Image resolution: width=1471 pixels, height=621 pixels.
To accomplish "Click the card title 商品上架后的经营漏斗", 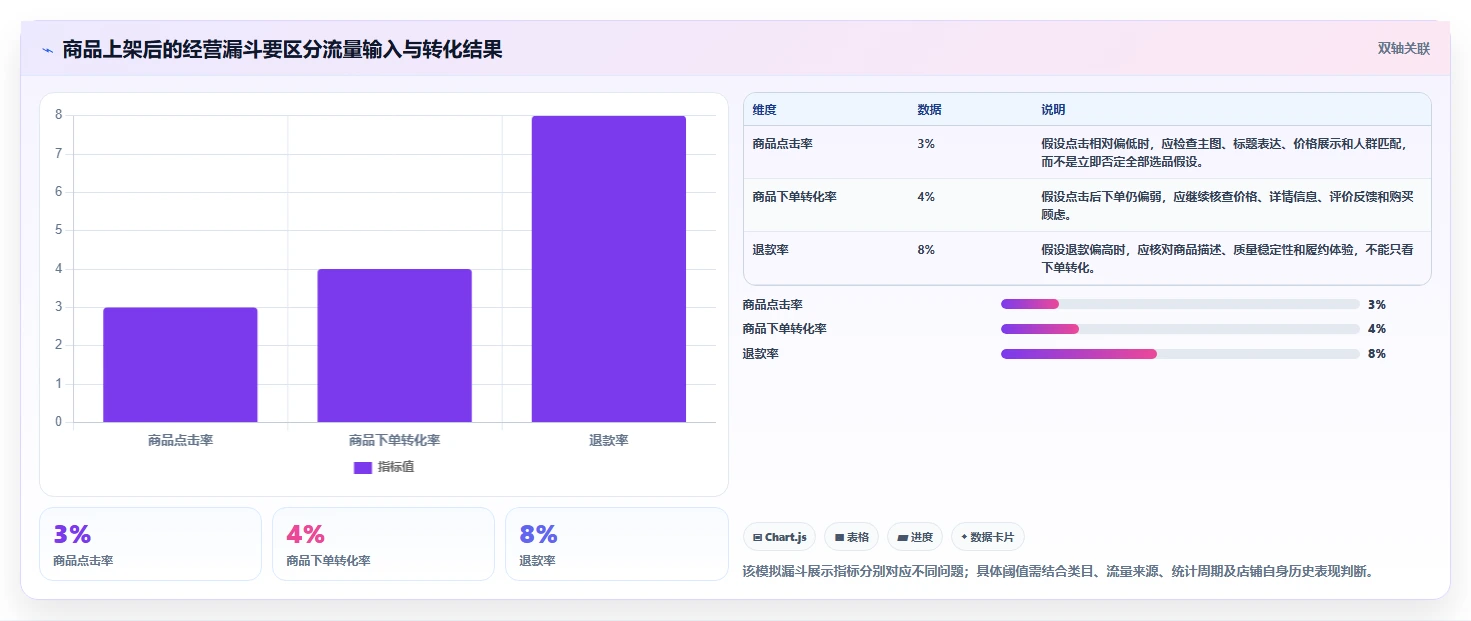I will coord(282,49).
